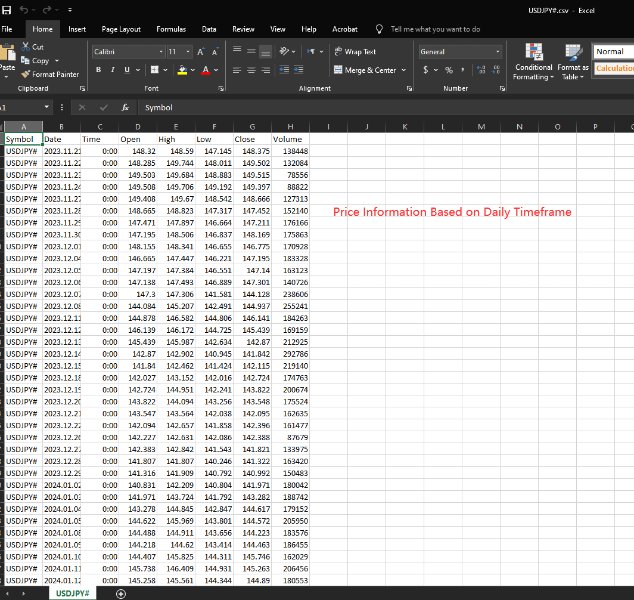This screenshot has width=634, height=600.
Task: Open the Page Layout tab
Action: point(121,30)
